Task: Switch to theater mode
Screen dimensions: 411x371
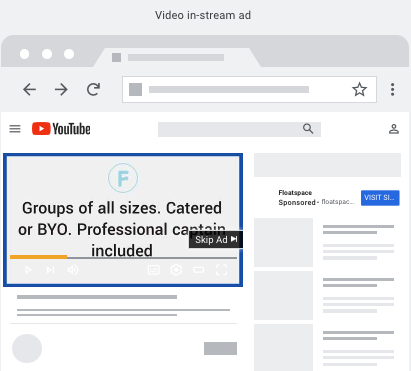Action: [x=199, y=270]
